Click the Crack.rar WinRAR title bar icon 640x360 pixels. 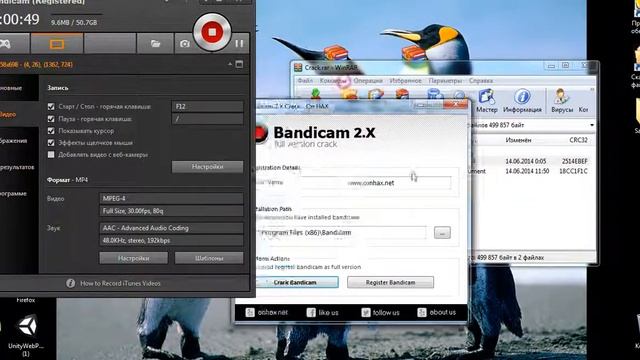coord(298,67)
